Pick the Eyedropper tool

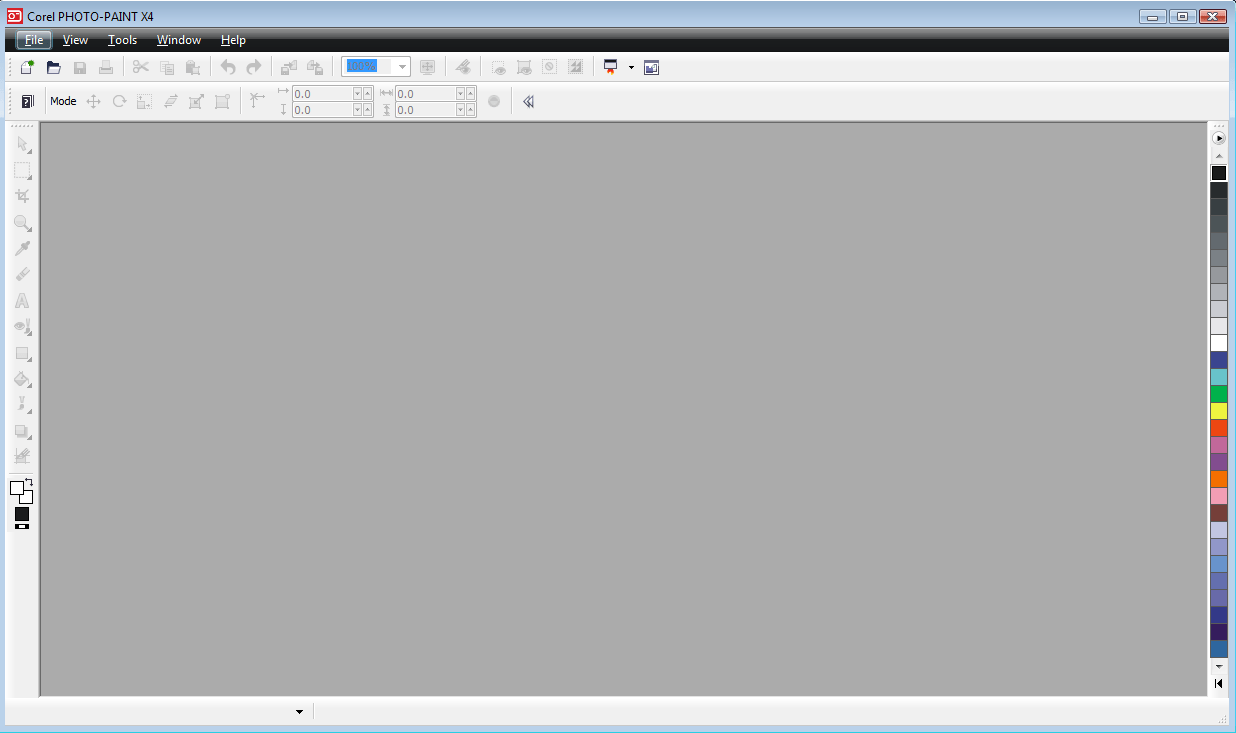pos(23,248)
